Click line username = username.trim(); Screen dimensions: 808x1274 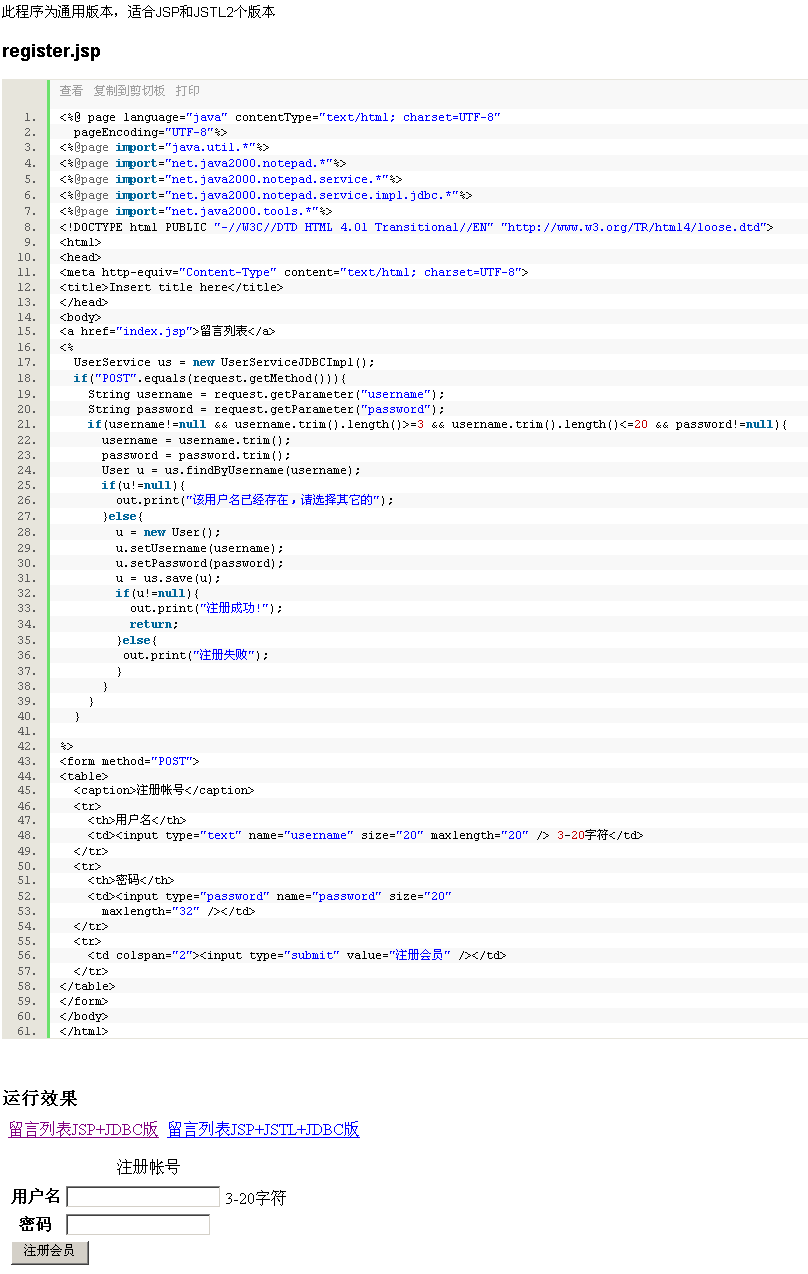(x=196, y=440)
